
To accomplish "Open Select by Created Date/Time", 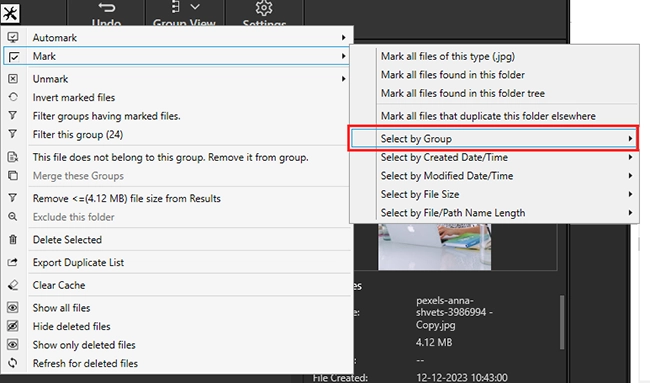I will click(494, 157).
